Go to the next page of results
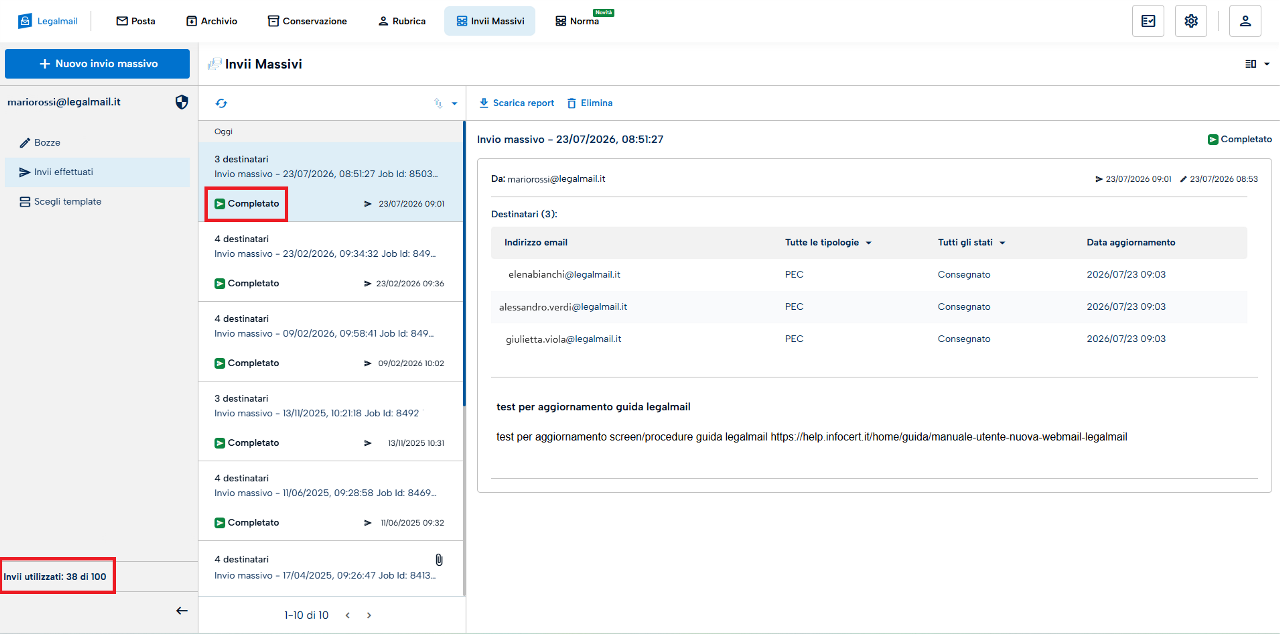Image resolution: width=1280 pixels, height=634 pixels. coord(369,615)
